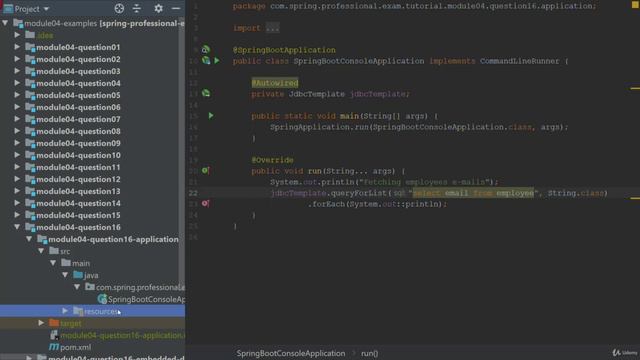This screenshot has width=640, height=360.
Task: Select module04-question08 in project tree
Action: 78,131
